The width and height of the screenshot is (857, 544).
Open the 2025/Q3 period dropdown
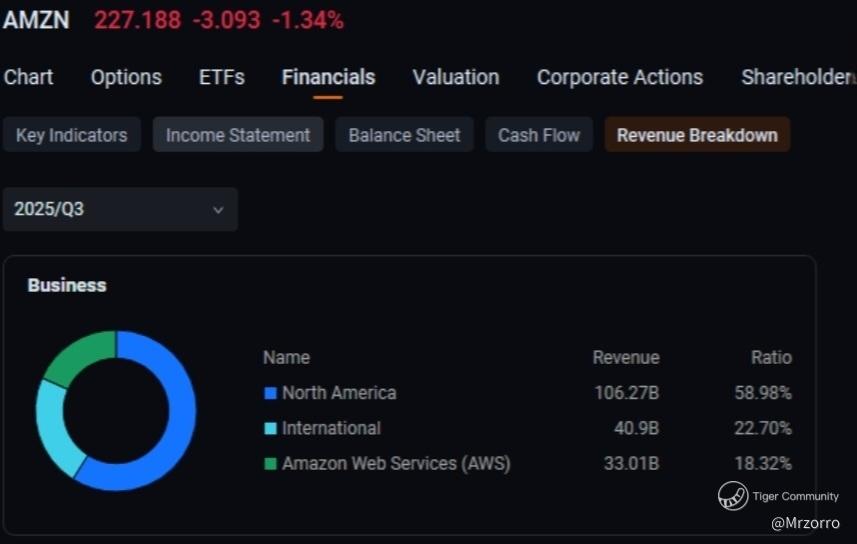[120, 209]
